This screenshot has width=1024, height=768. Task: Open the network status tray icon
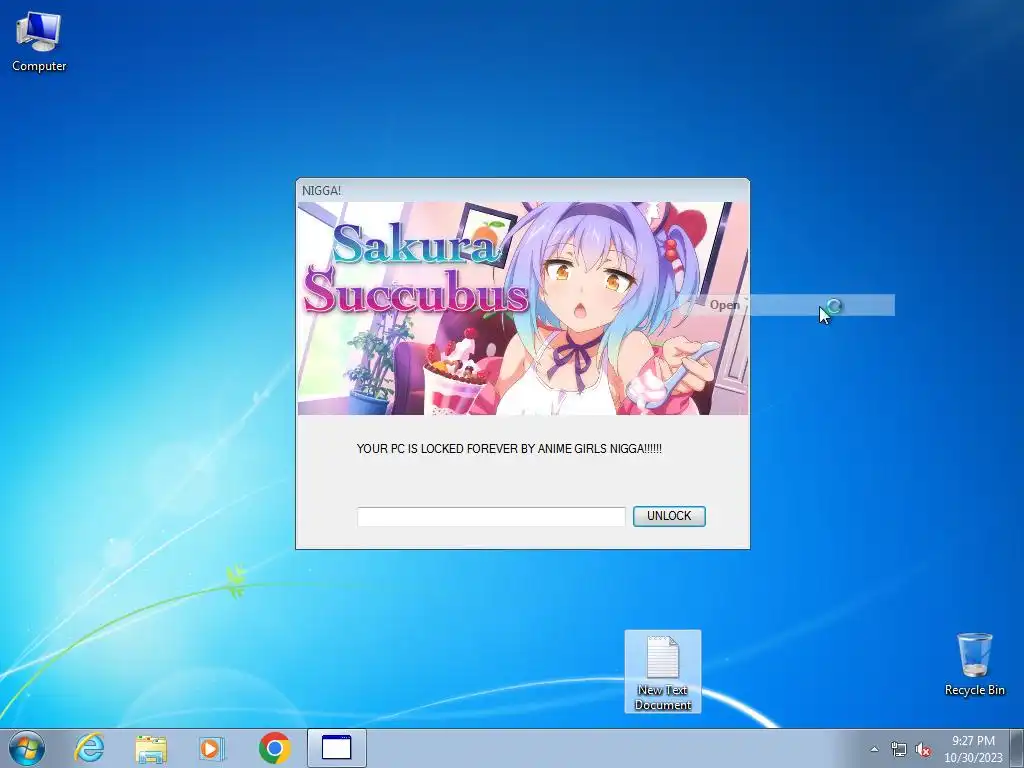[899, 749]
